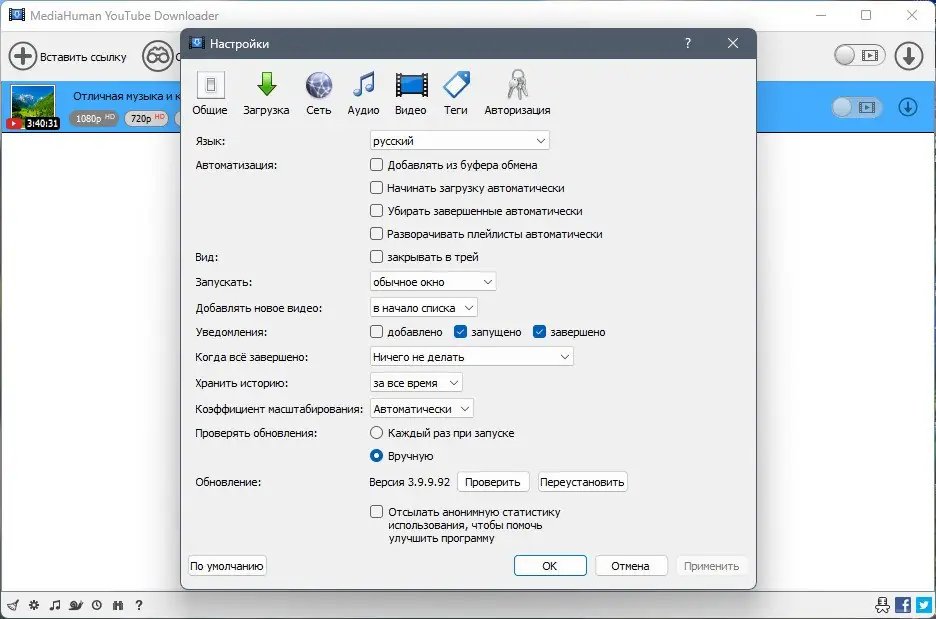Select Каждый раз при запуске radio button
This screenshot has height=619, width=936.
[x=376, y=433]
